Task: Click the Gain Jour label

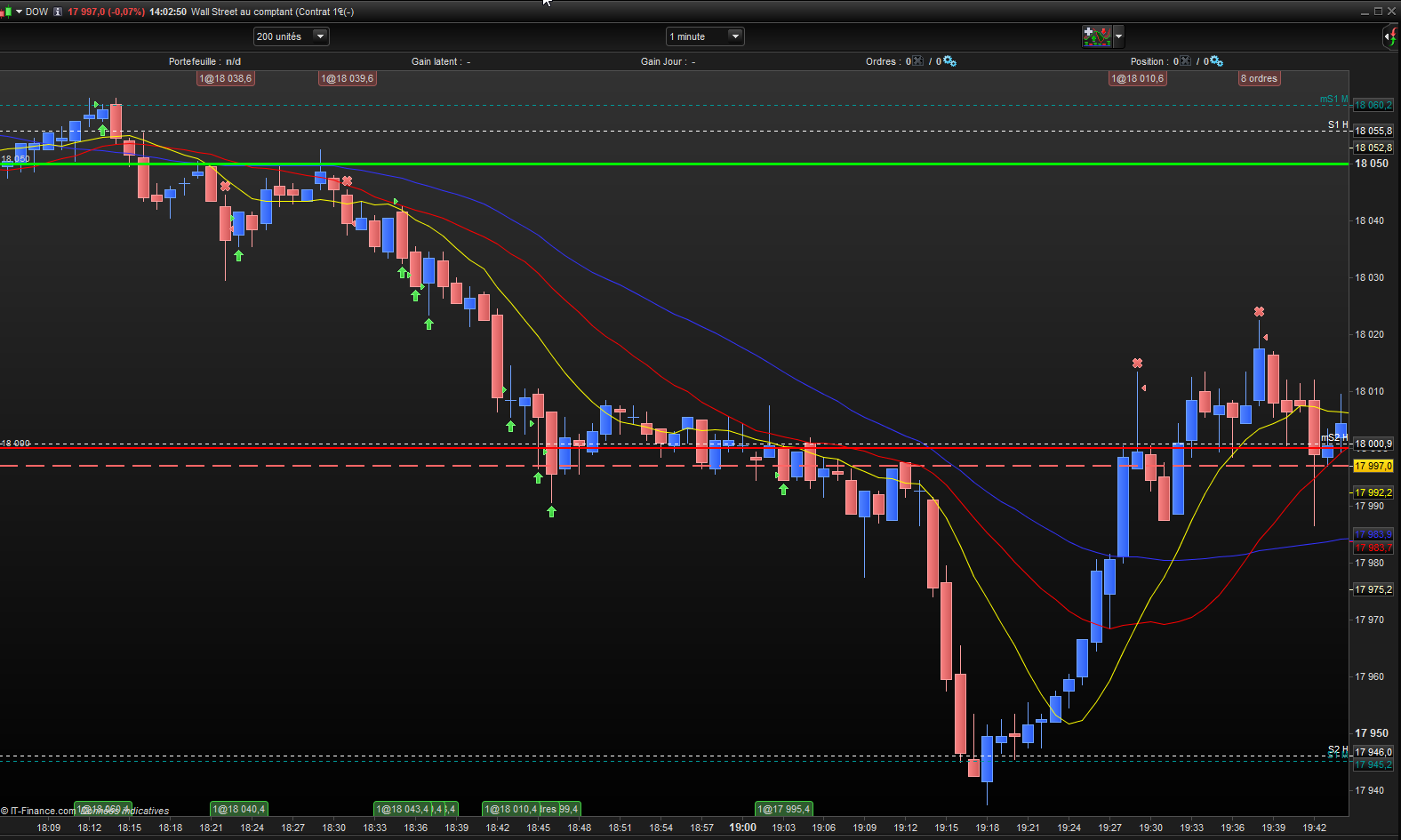Action: [663, 61]
